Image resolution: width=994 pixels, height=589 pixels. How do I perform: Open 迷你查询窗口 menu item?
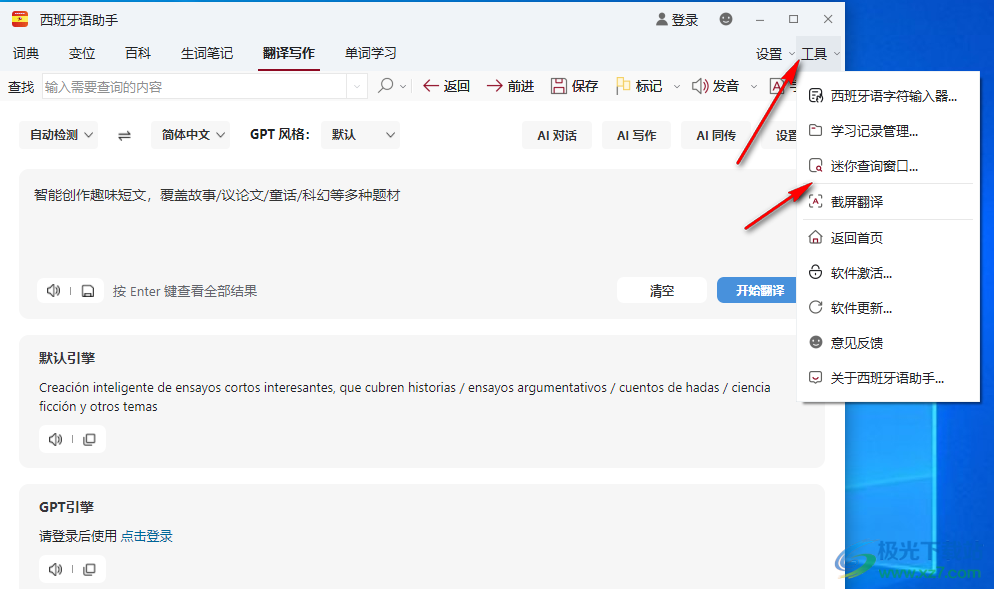pos(888,166)
